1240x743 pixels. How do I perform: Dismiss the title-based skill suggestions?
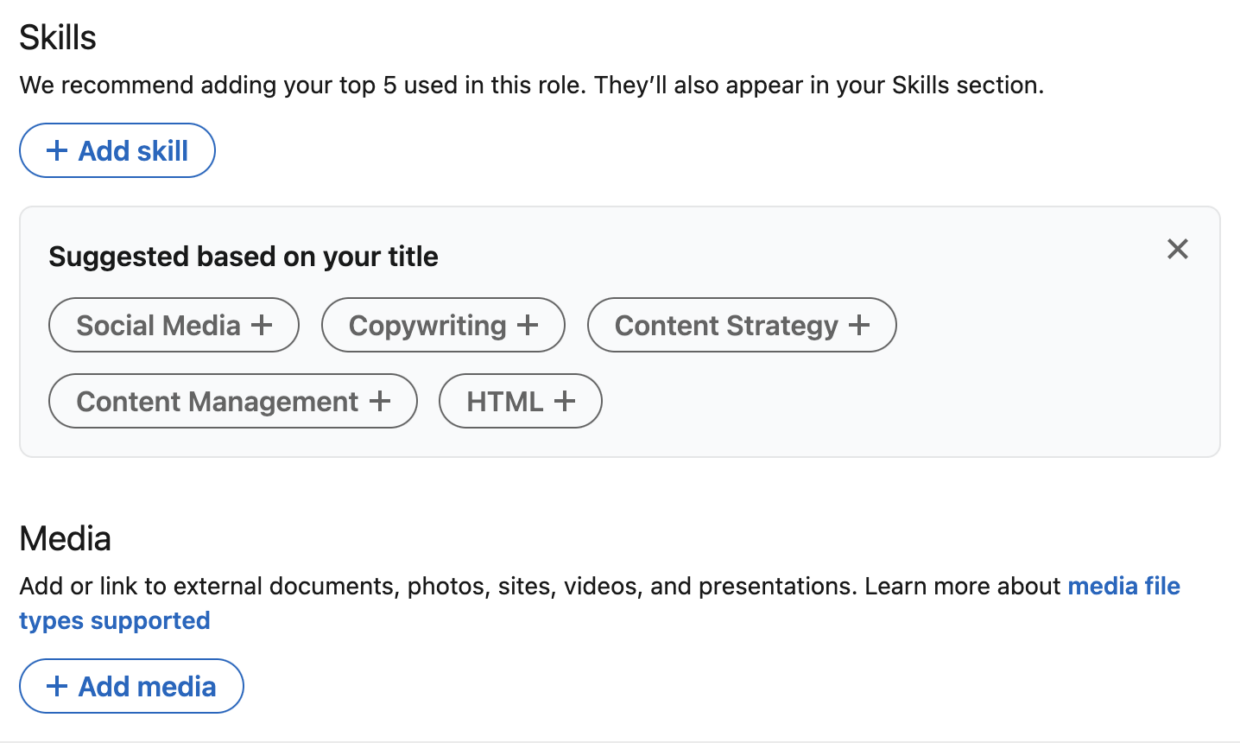tap(1177, 249)
